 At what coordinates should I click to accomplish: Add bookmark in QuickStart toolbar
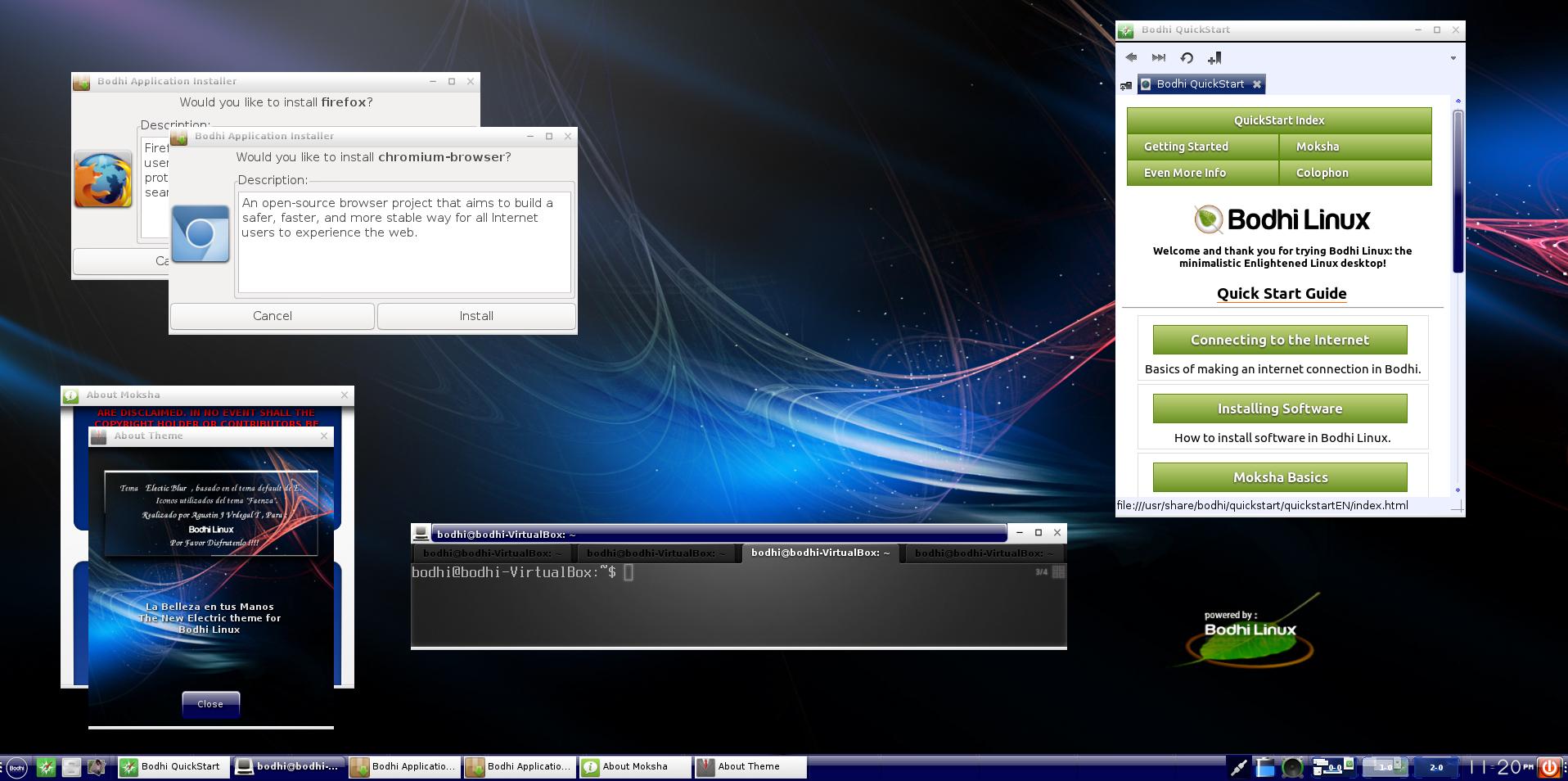pos(1214,57)
